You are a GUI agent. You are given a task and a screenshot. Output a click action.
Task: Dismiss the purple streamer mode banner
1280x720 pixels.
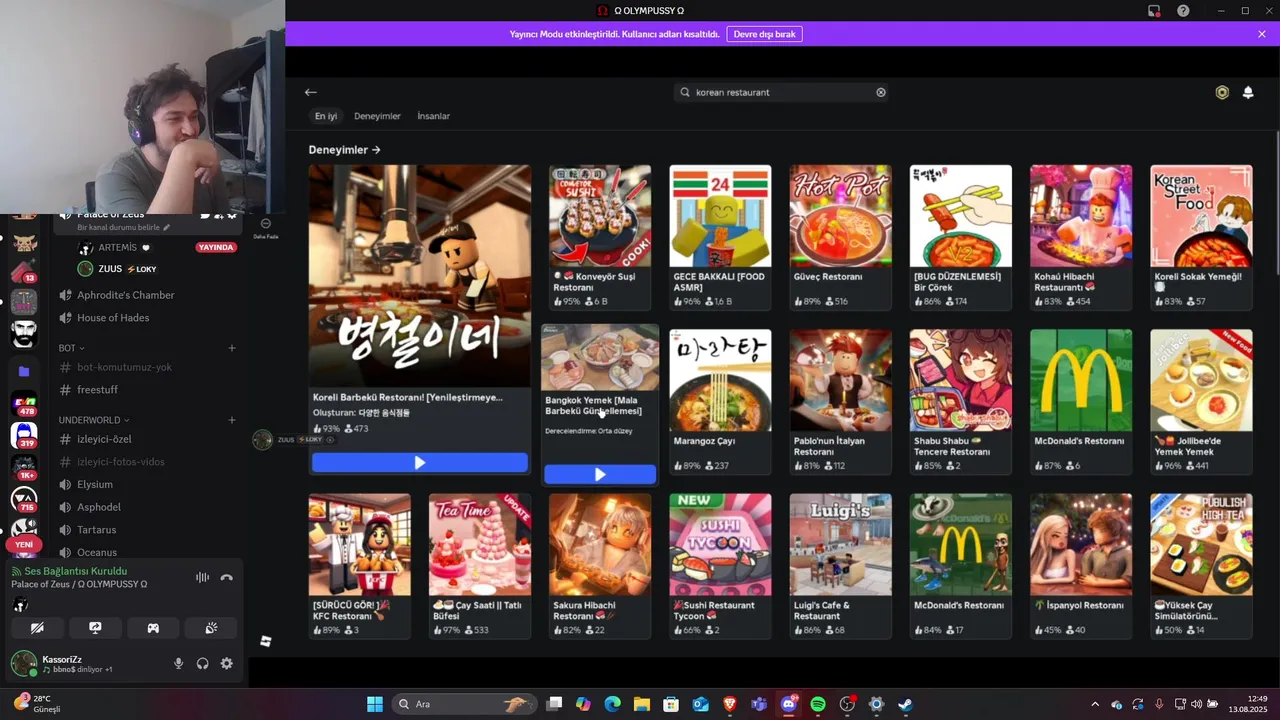1262,34
